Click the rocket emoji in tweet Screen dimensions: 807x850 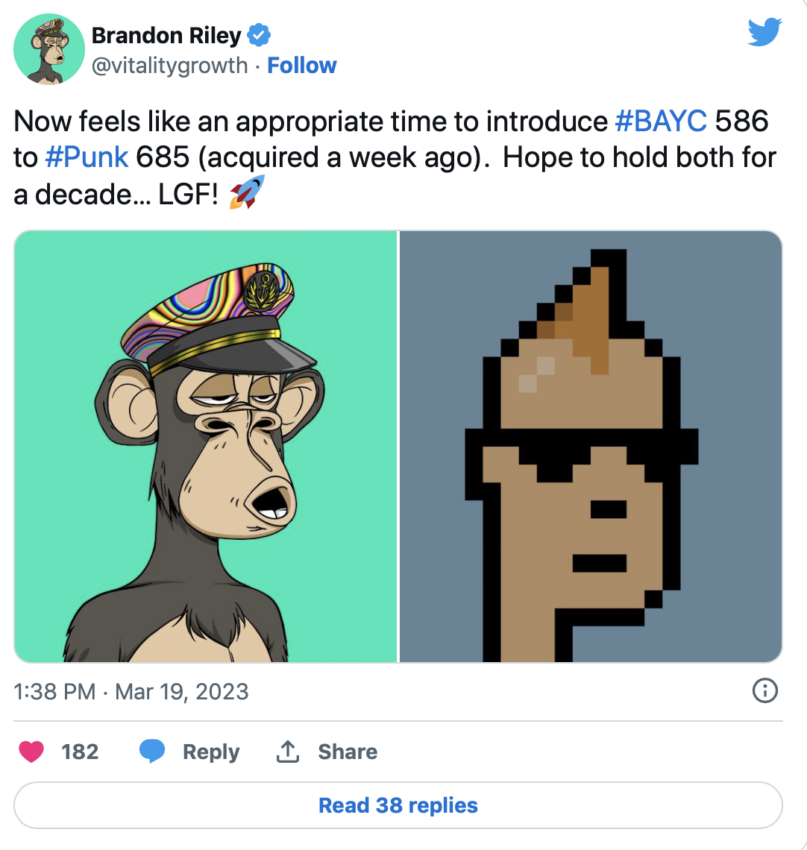click(x=247, y=192)
